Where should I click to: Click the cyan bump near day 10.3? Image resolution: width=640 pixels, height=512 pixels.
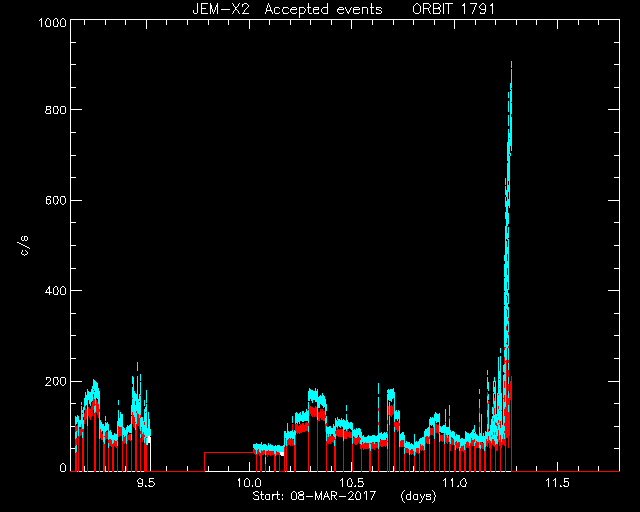(x=317, y=398)
